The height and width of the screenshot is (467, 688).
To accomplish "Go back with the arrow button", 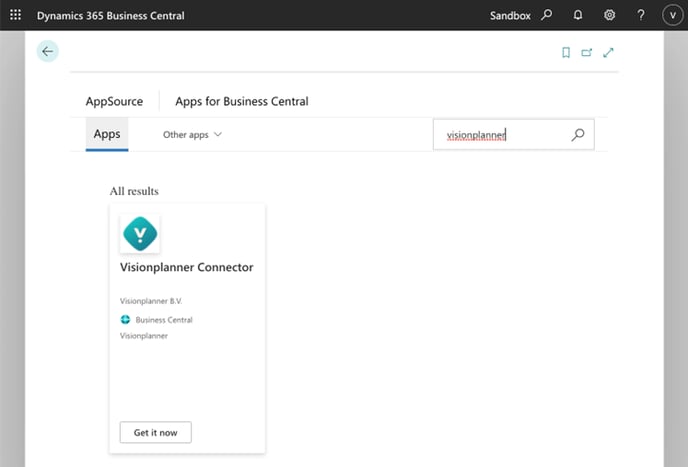I will [47, 51].
